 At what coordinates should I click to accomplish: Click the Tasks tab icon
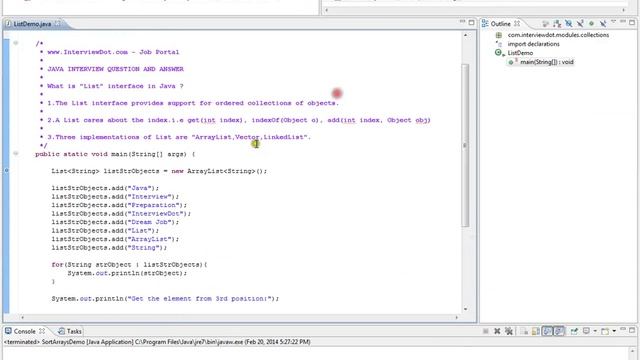coord(61,331)
